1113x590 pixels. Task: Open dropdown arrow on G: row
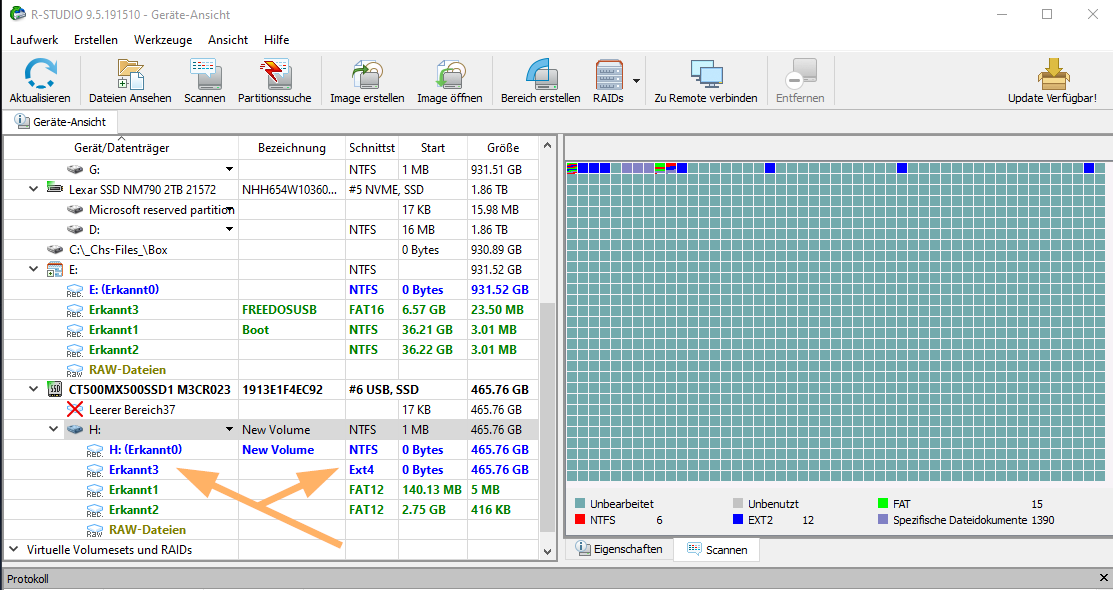point(229,170)
